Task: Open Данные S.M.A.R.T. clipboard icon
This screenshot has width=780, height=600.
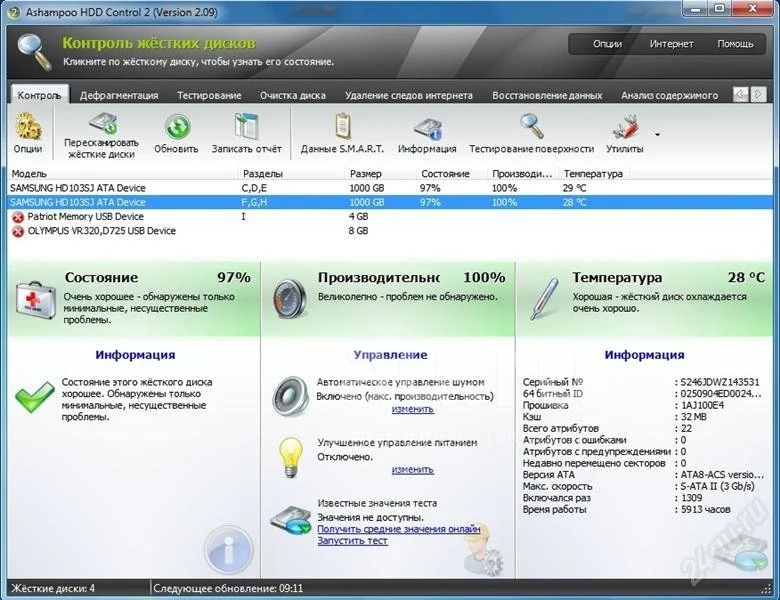Action: click(x=343, y=126)
